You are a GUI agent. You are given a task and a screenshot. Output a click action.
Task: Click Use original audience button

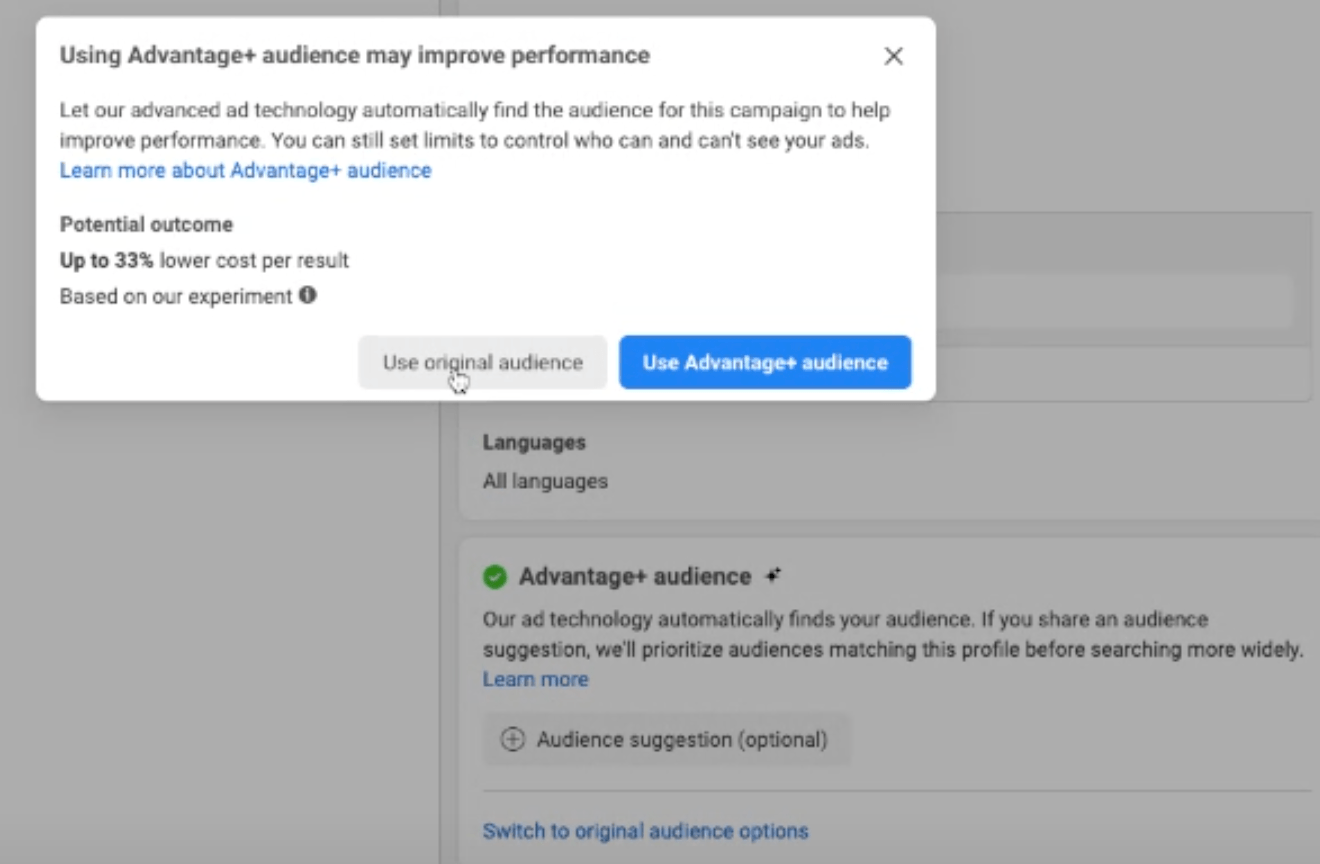482,362
